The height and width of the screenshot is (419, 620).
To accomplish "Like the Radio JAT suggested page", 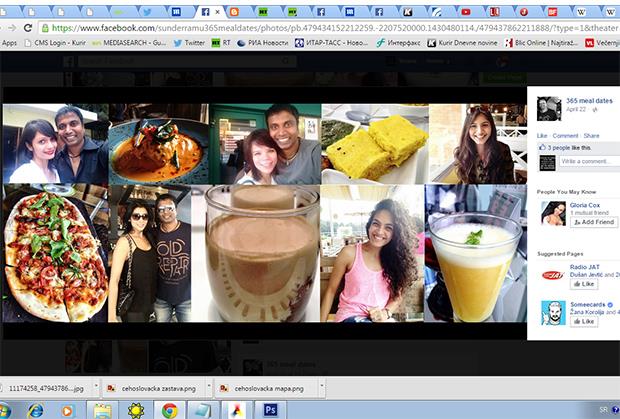I will tap(581, 284).
